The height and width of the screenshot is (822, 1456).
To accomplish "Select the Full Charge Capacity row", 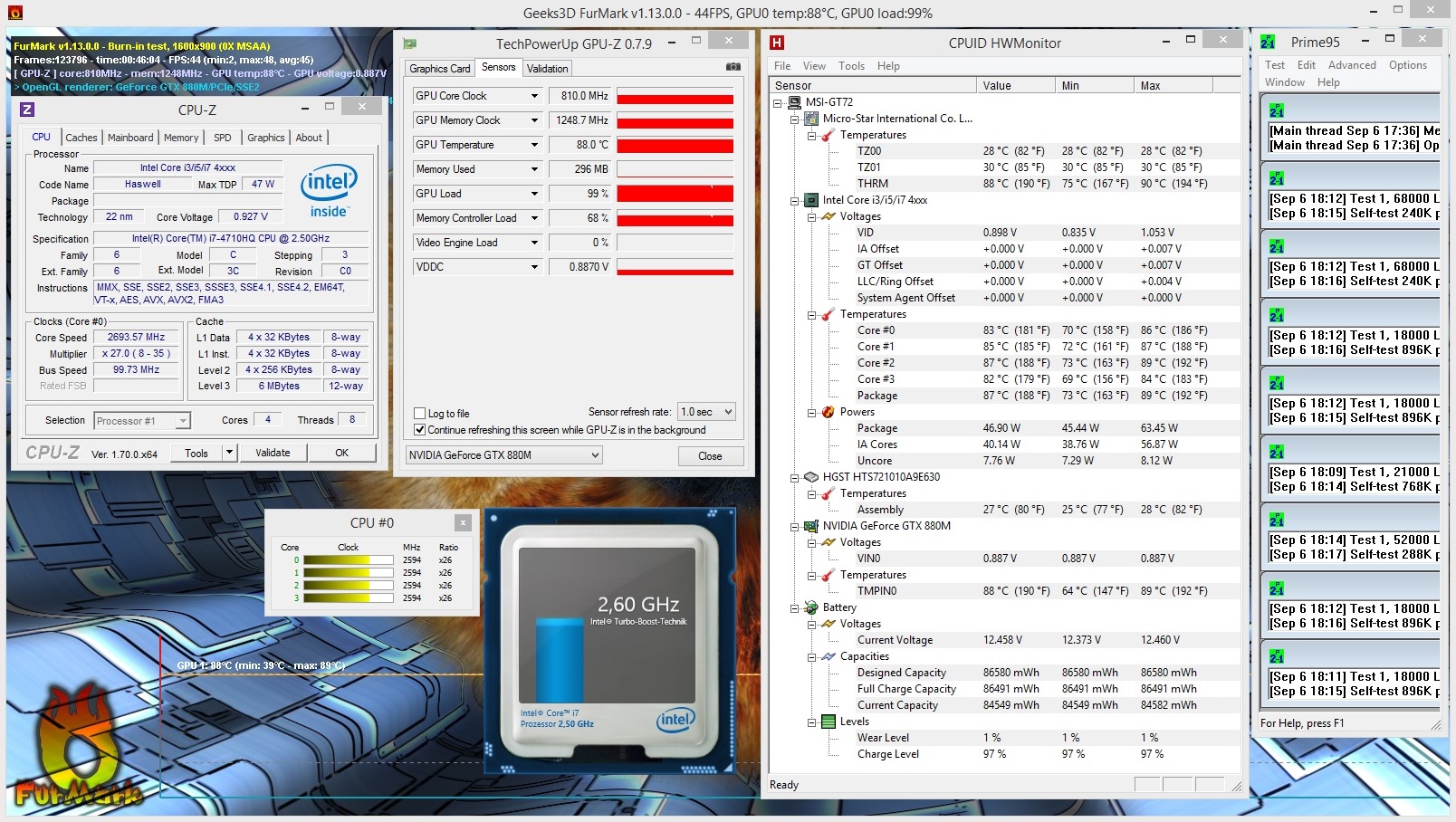I will (x=1005, y=689).
